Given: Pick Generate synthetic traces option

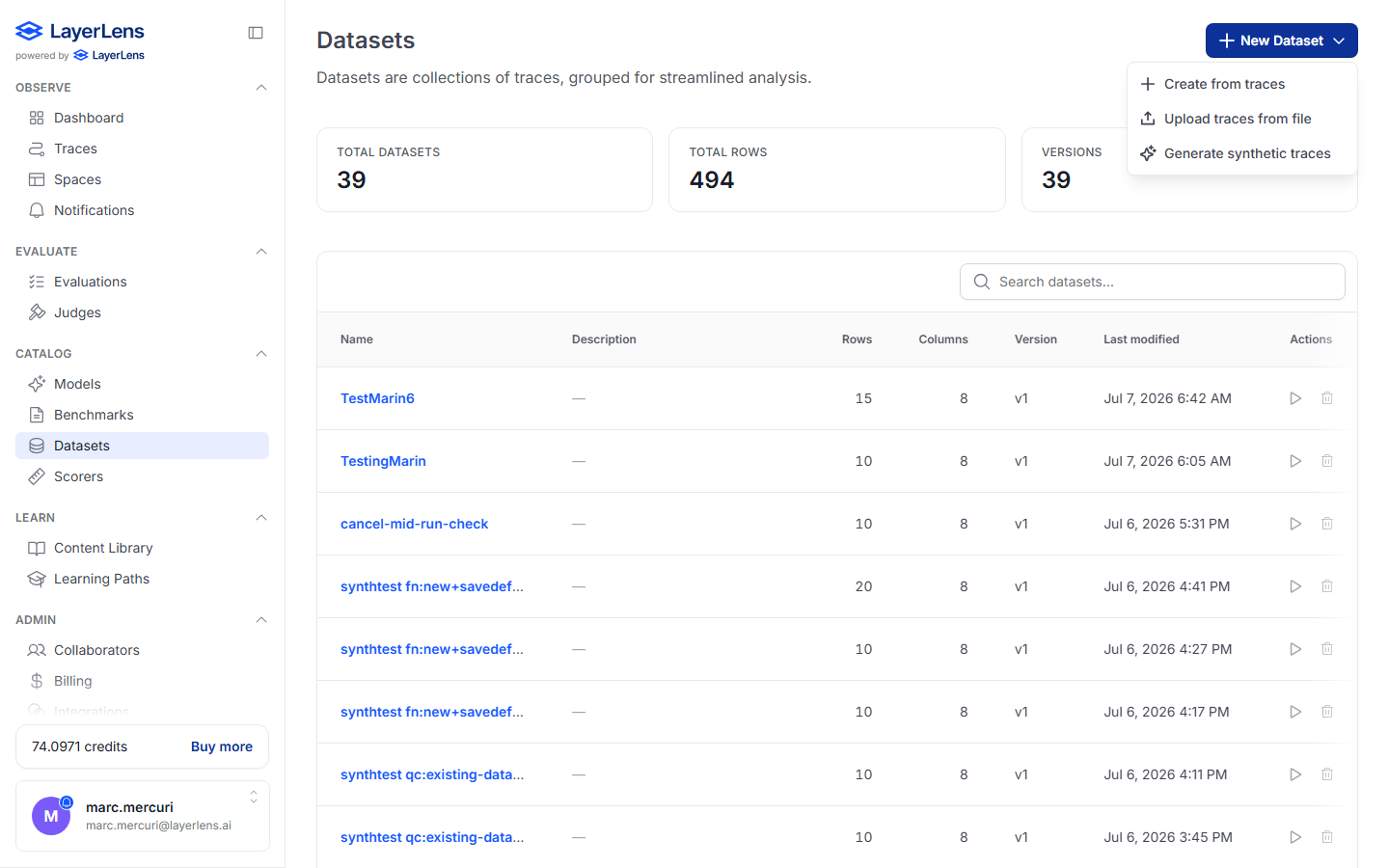Looking at the screenshot, I should pos(1242,153).
